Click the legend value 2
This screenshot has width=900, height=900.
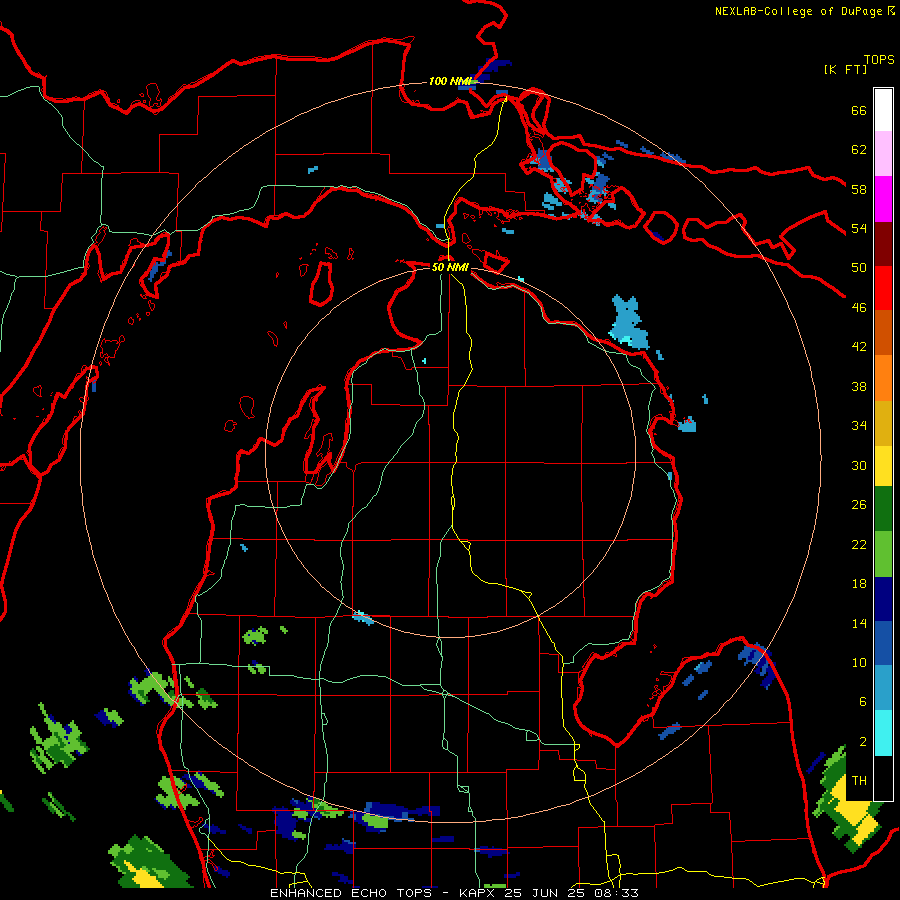pos(863,742)
